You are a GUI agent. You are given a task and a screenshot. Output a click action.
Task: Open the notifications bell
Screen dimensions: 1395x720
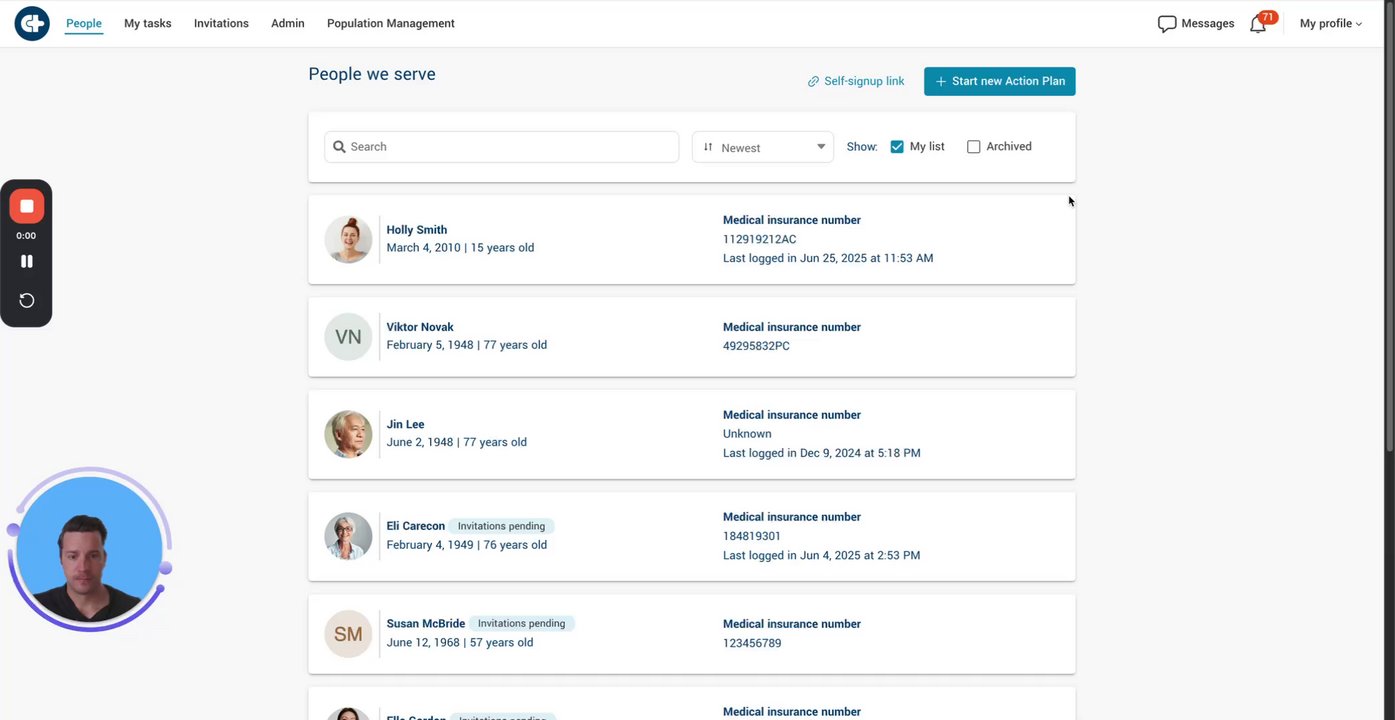click(1258, 24)
